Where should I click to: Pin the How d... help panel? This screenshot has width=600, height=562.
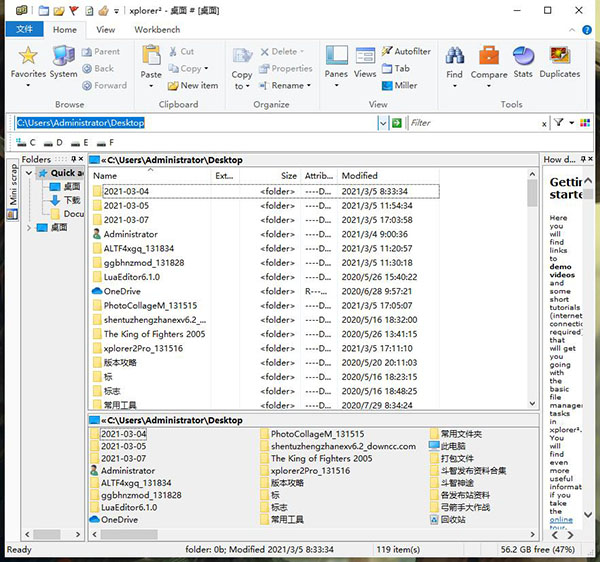[584, 159]
